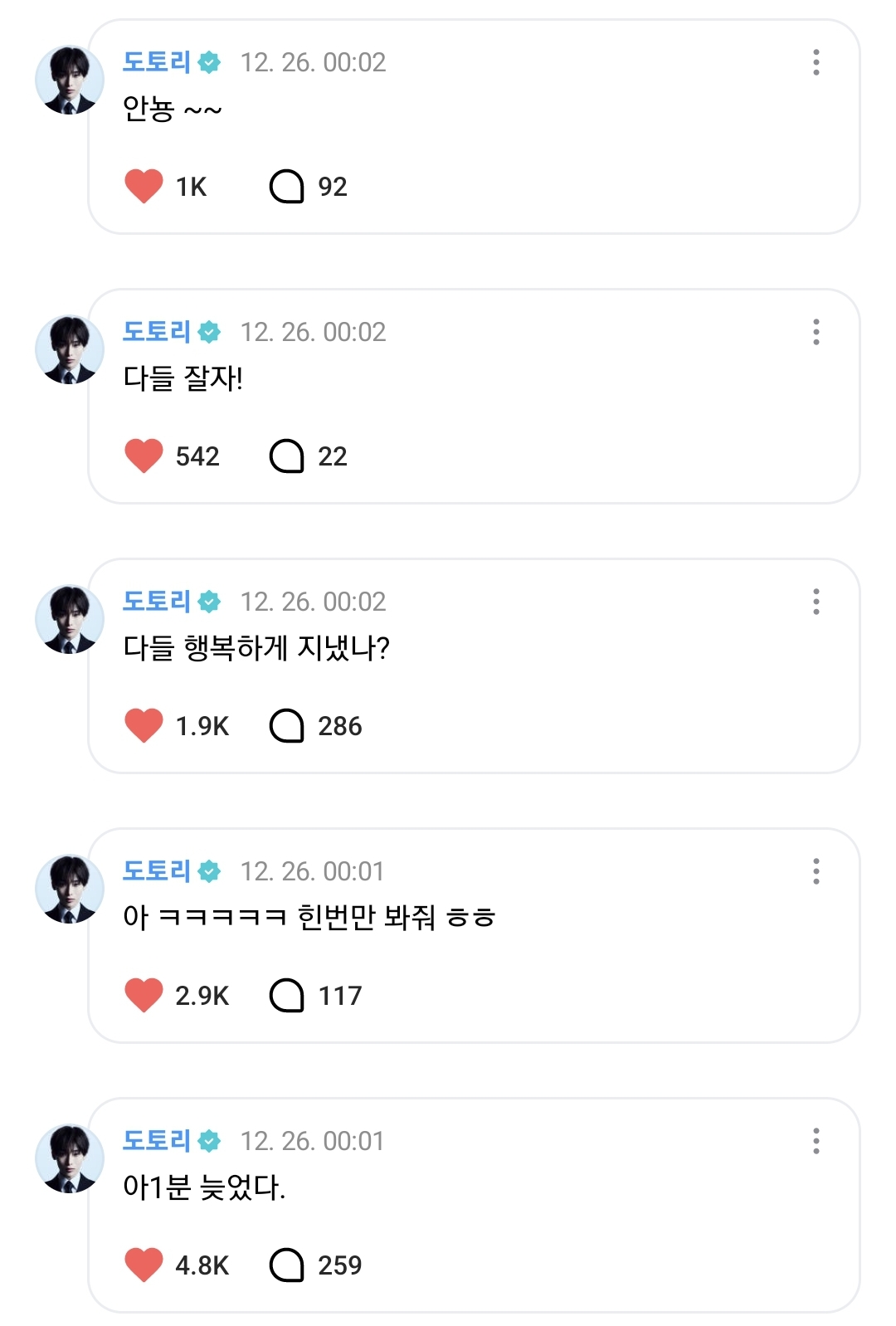Tap heart on '다들 행복하게 지냈나?' post
Image resolution: width=896 pixels, height=1326 pixels.
[x=144, y=725]
